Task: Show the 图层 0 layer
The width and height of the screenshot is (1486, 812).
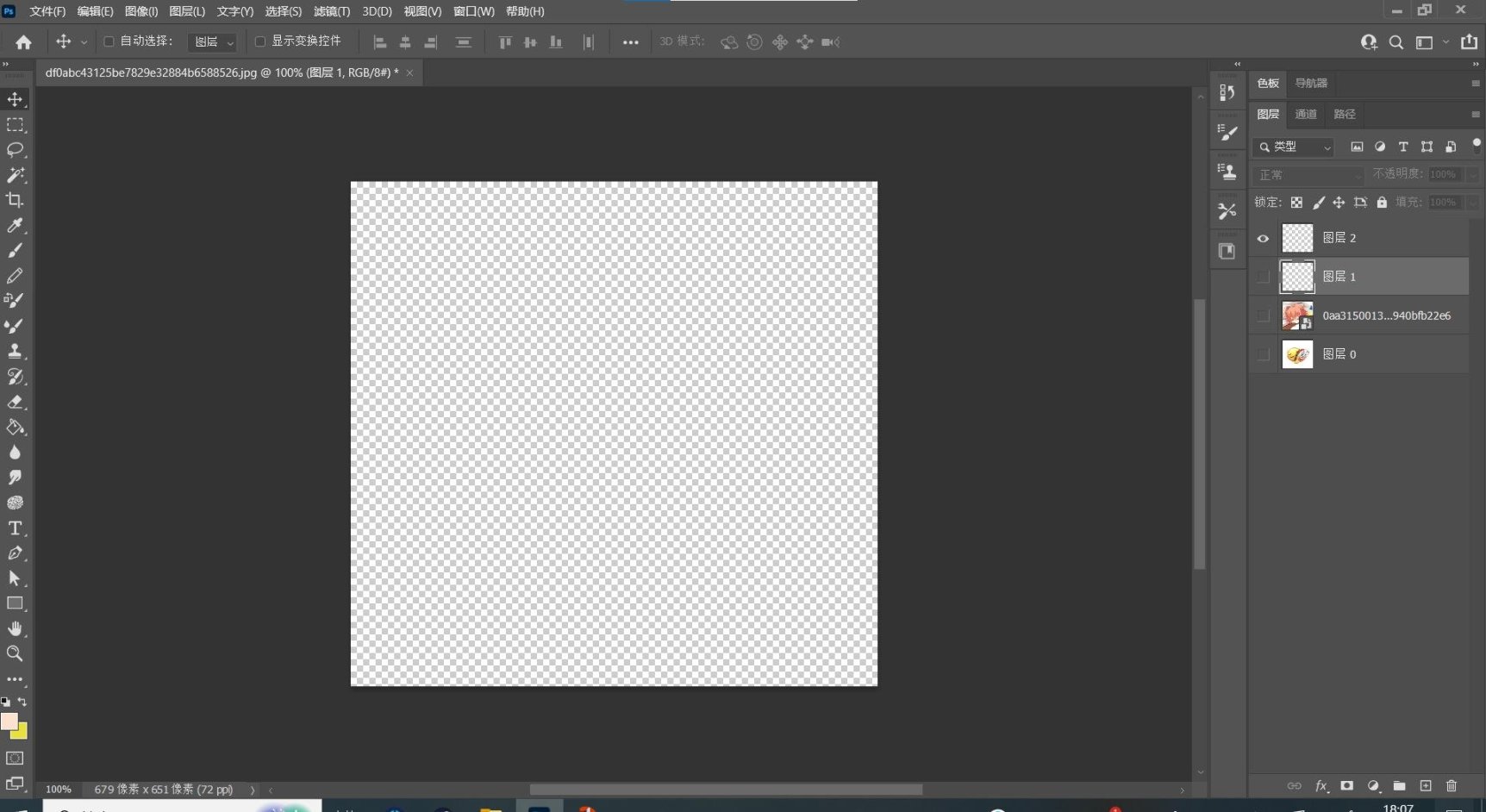Action: tap(1264, 354)
